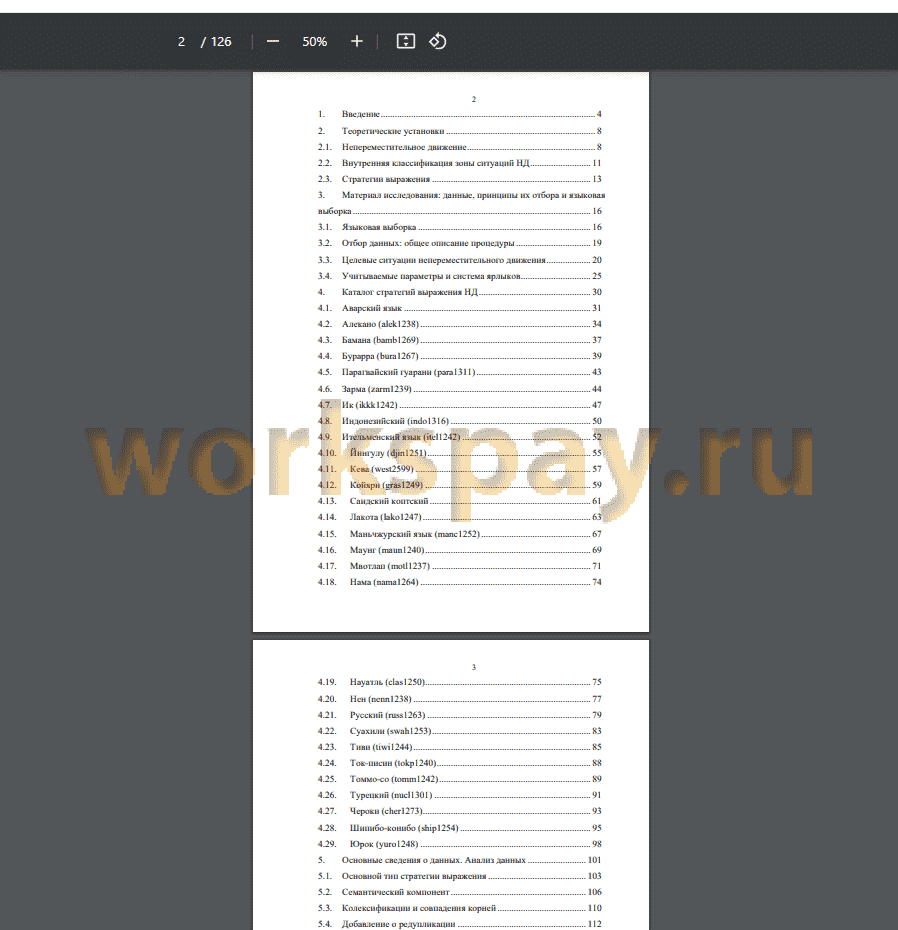Click the zoom out minus button
898x930 pixels.
click(x=273, y=42)
